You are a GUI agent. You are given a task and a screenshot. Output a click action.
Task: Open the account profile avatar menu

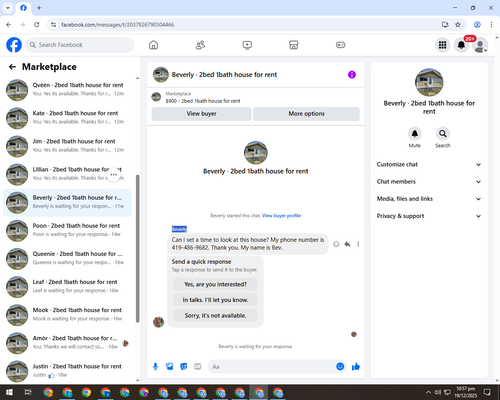click(480, 45)
